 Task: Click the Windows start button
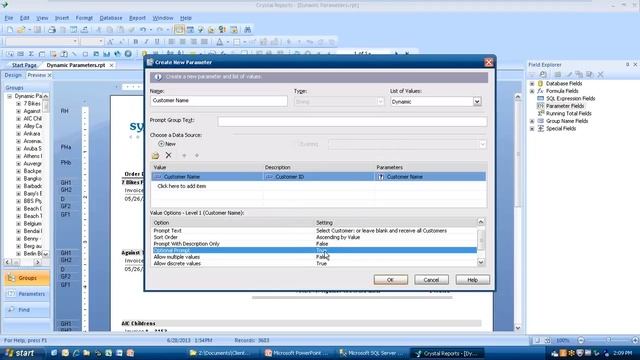pos(19,353)
